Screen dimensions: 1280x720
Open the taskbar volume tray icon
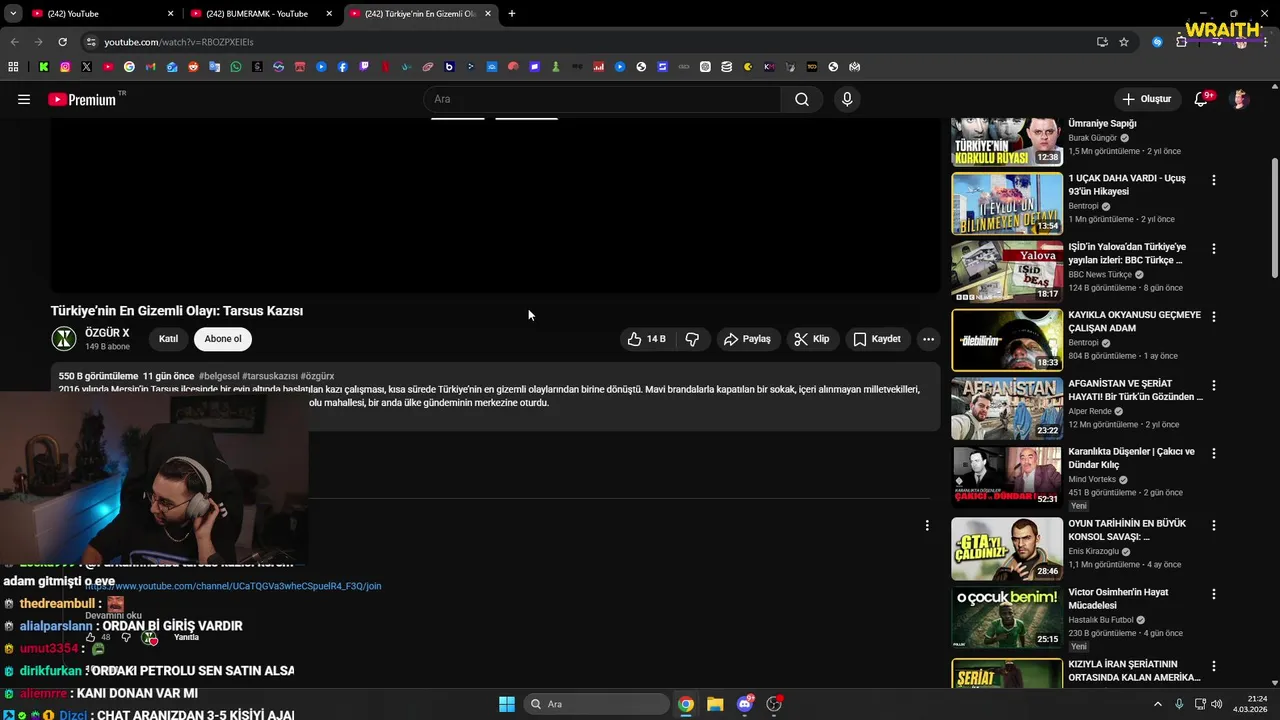(x=1217, y=704)
